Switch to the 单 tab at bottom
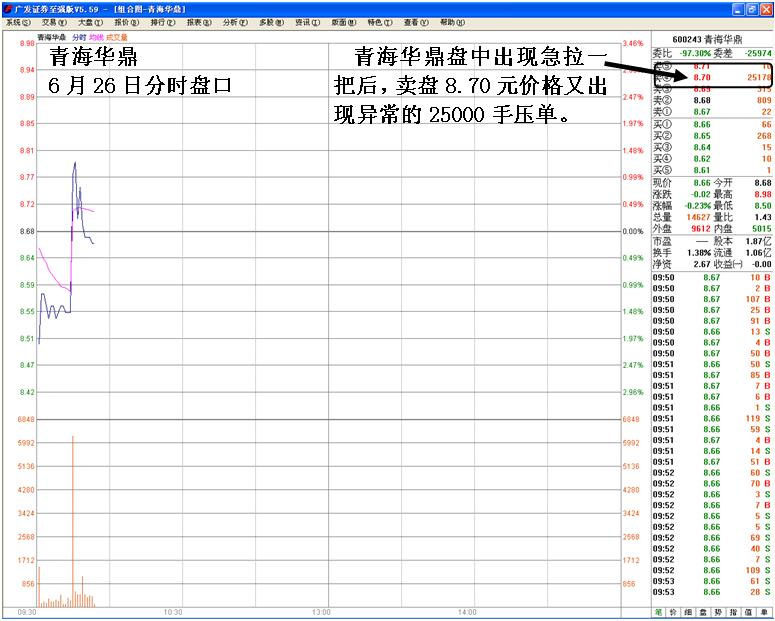 [764, 613]
